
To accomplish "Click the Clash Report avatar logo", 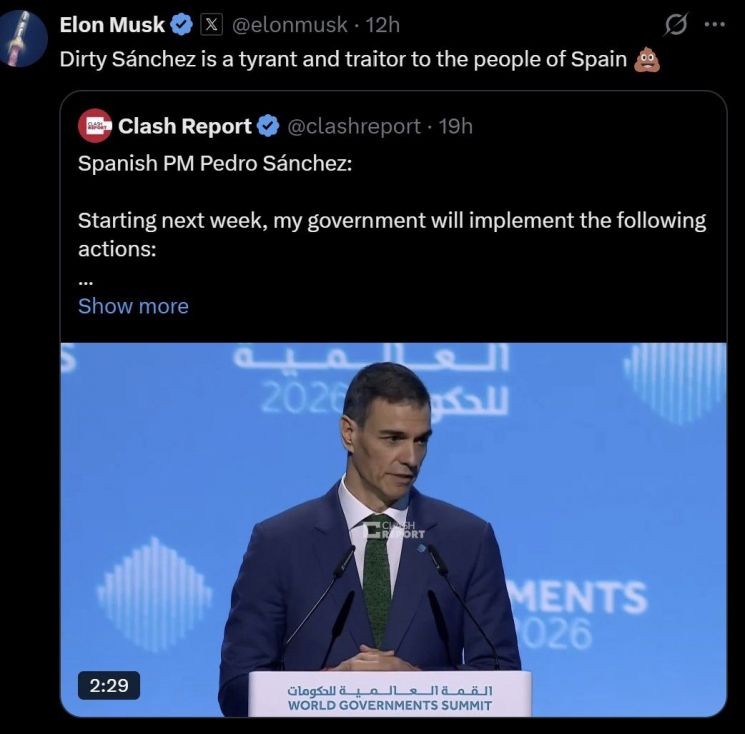I will pos(95,126).
